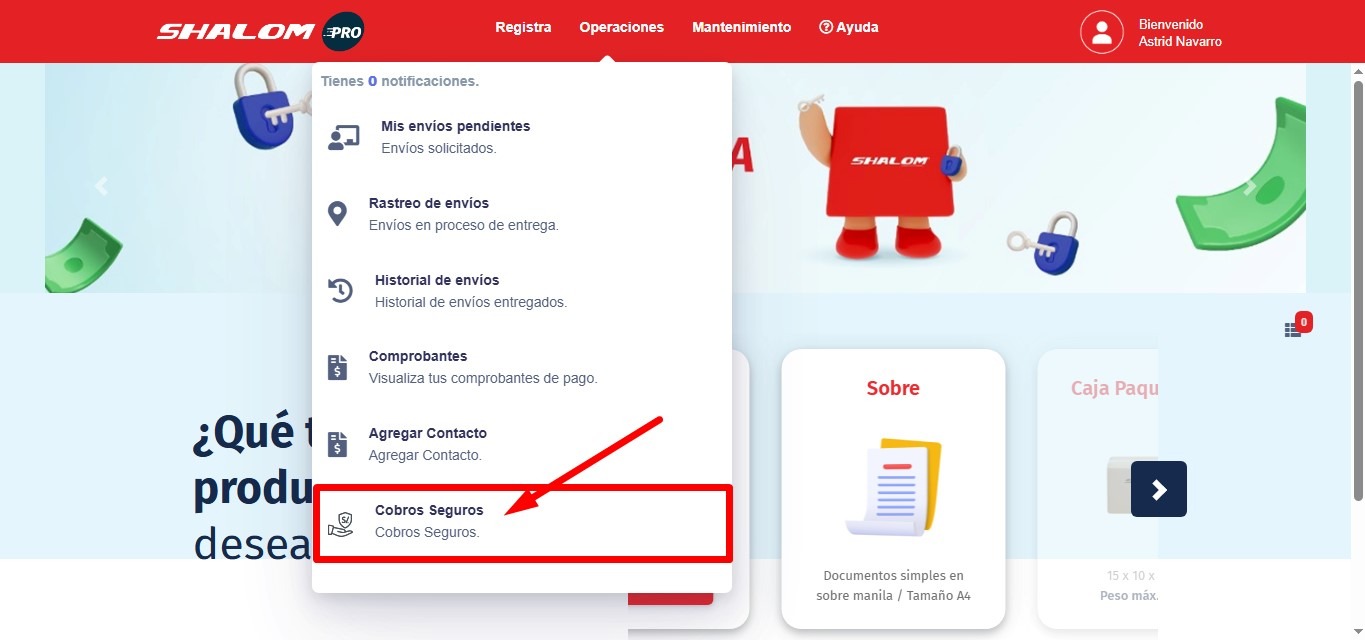Go to previous banner slide arrow
This screenshot has height=640, width=1365.
pos(100,185)
